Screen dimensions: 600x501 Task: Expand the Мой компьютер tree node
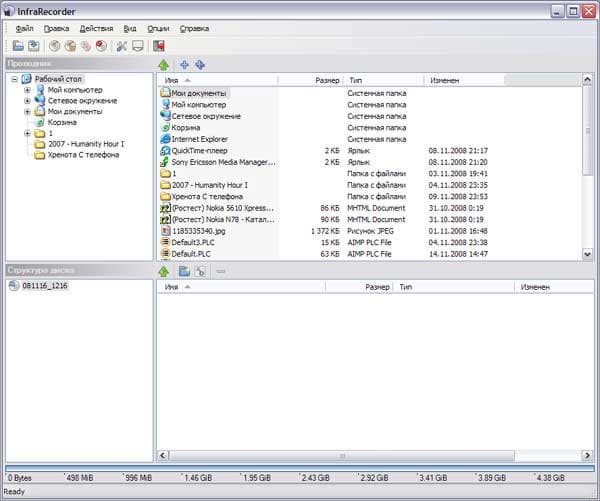(27, 90)
